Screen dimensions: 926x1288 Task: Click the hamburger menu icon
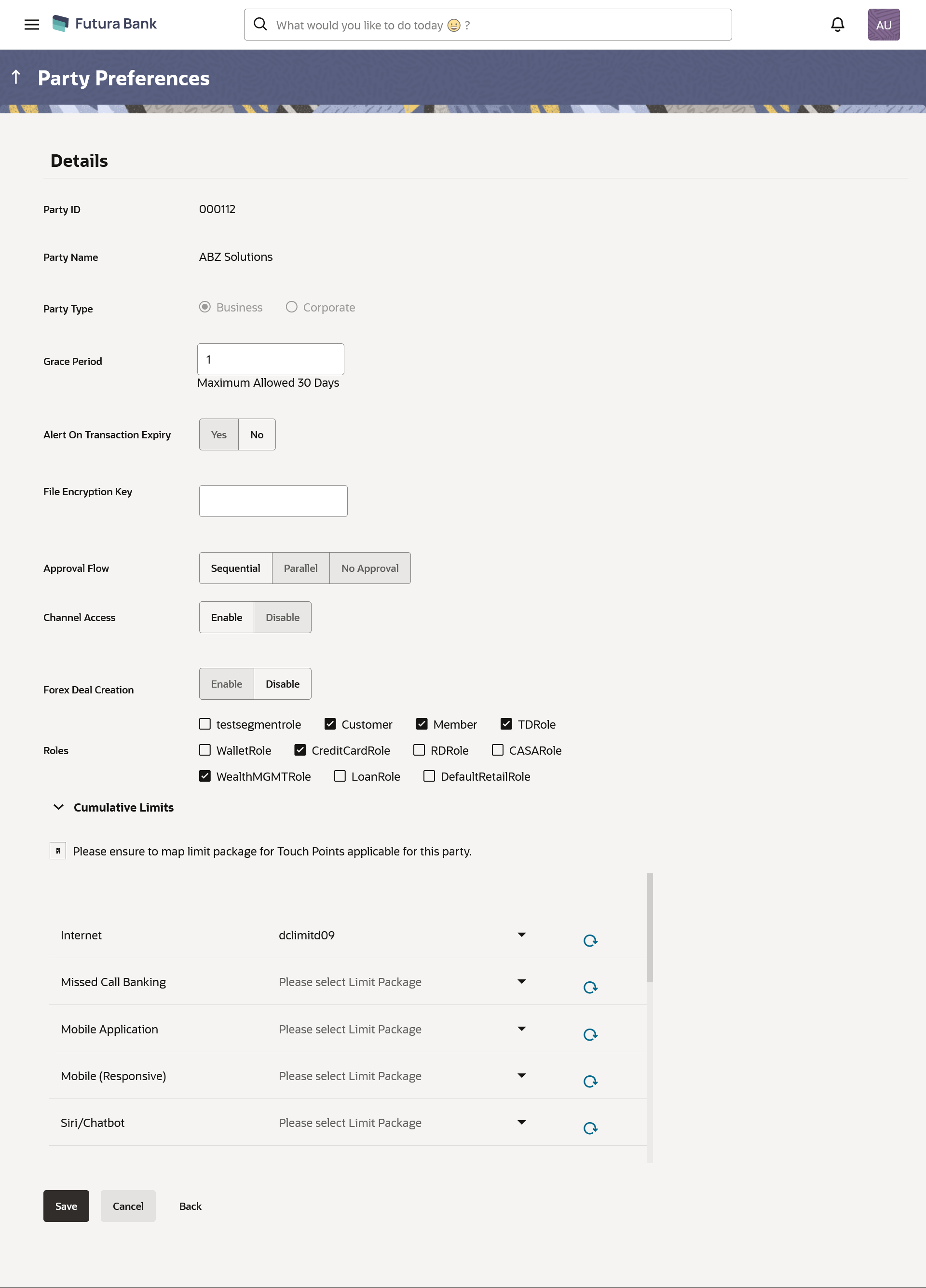click(29, 24)
